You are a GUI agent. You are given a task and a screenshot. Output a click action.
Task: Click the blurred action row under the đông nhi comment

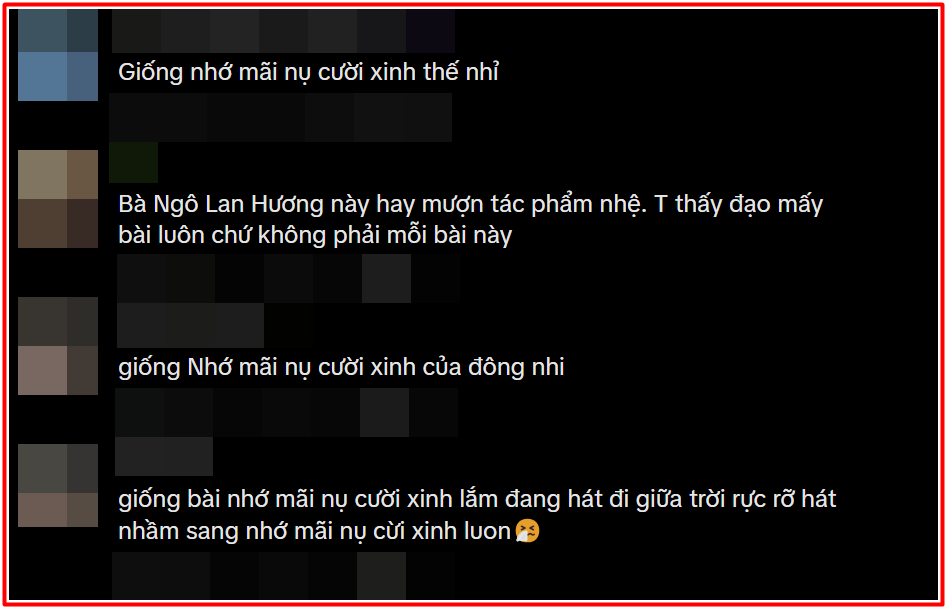(286, 412)
